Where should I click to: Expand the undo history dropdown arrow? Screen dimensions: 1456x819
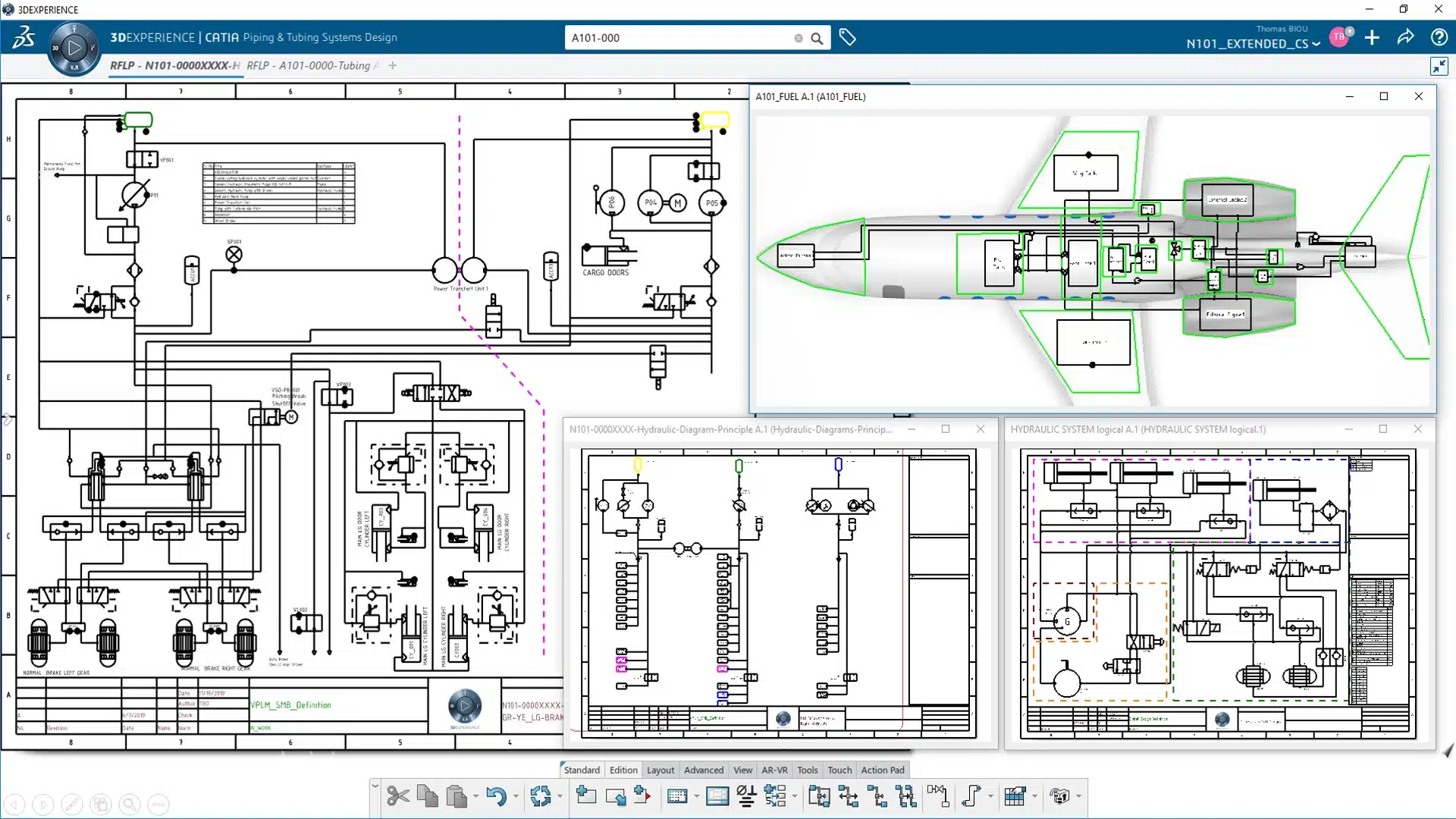[516, 796]
